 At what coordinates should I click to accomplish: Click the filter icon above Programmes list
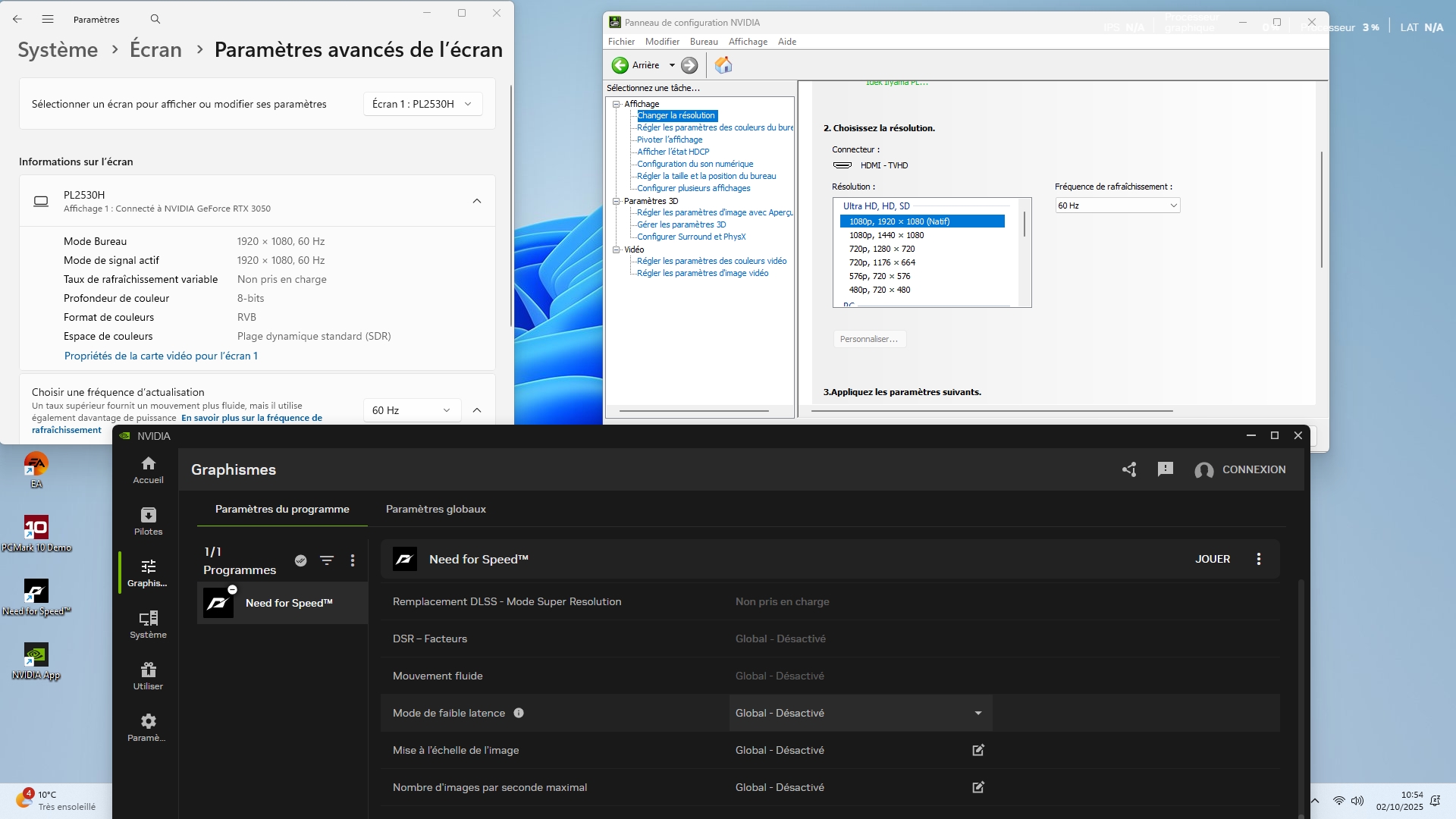coord(327,560)
